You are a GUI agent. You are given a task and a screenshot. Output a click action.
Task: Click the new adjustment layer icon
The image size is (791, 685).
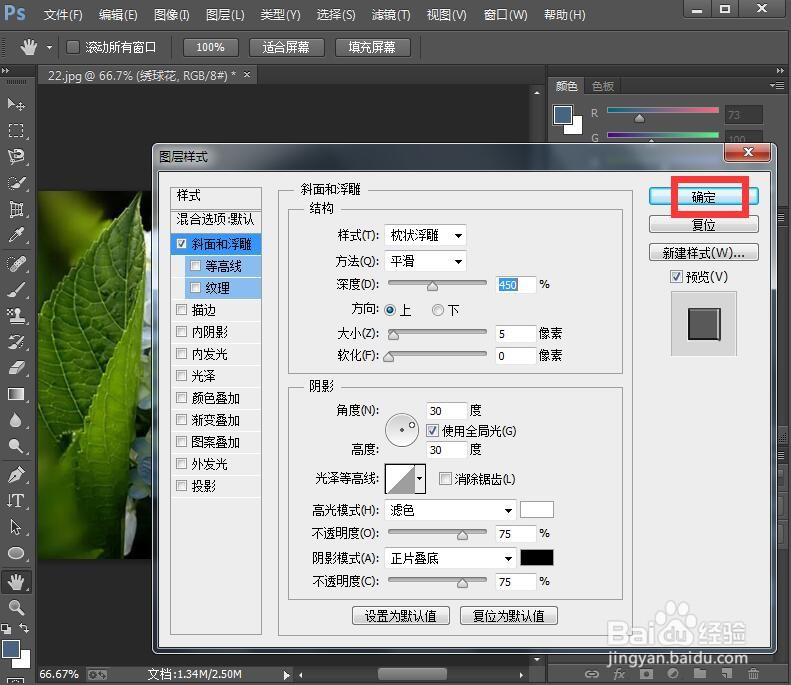[x=672, y=674]
